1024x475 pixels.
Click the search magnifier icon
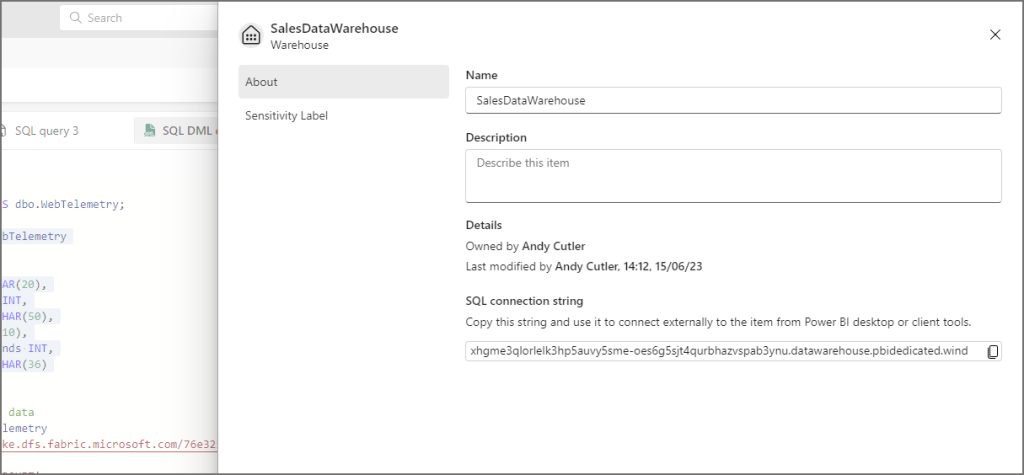coord(76,18)
